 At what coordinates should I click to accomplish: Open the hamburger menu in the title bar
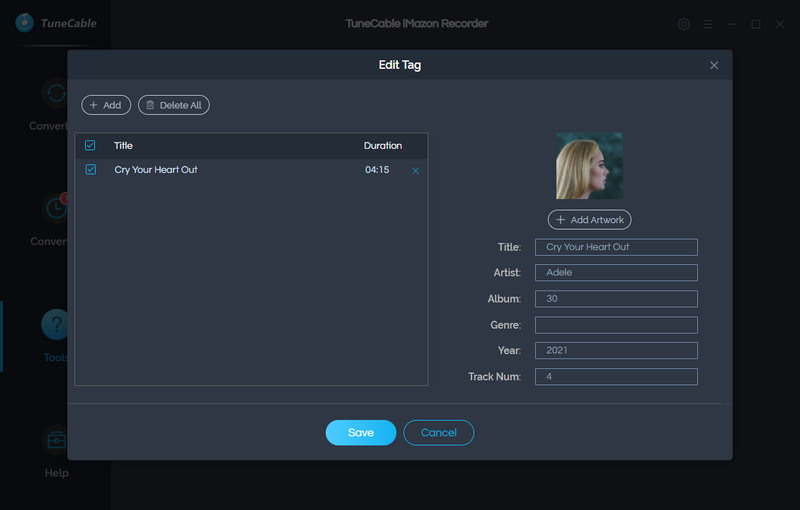click(708, 24)
